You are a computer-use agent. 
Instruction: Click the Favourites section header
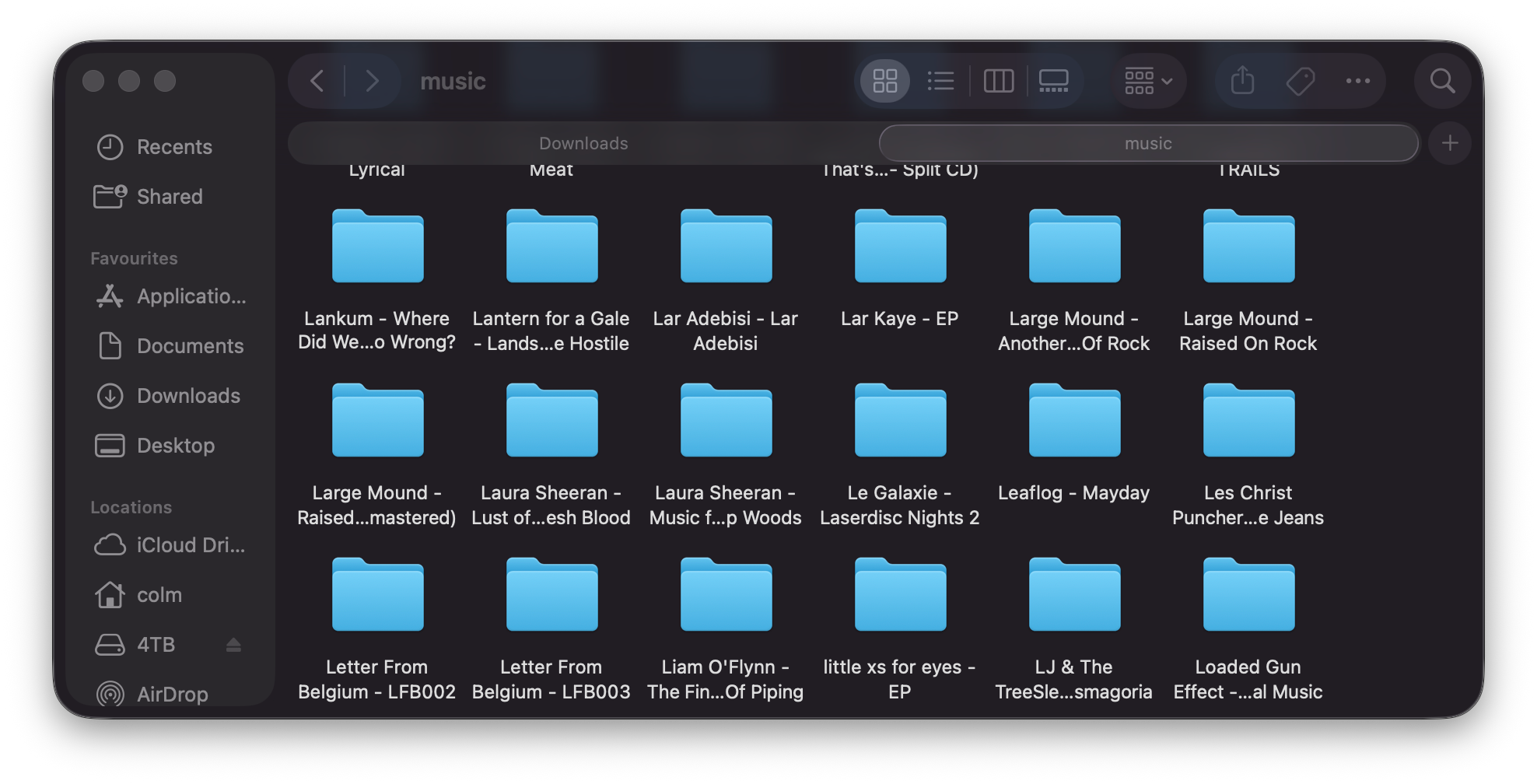click(x=134, y=258)
